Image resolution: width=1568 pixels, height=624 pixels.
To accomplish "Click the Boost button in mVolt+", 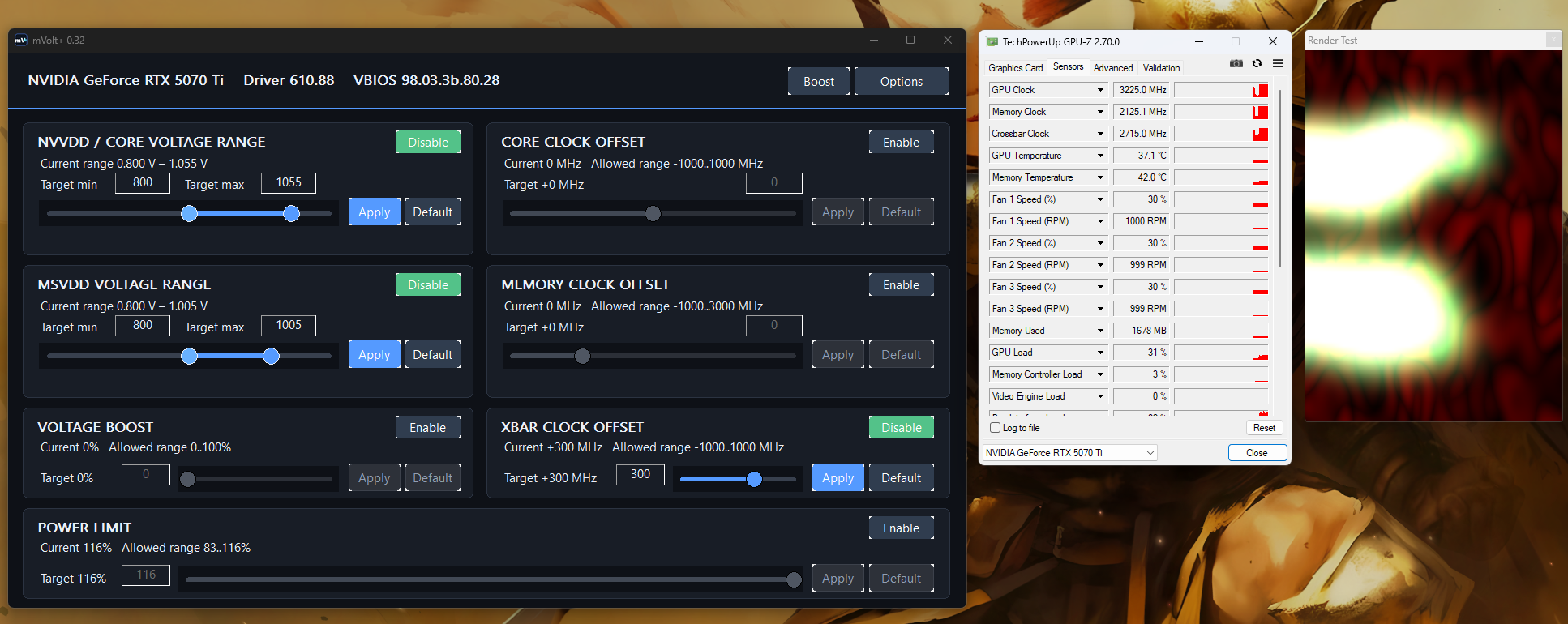I will tap(819, 81).
